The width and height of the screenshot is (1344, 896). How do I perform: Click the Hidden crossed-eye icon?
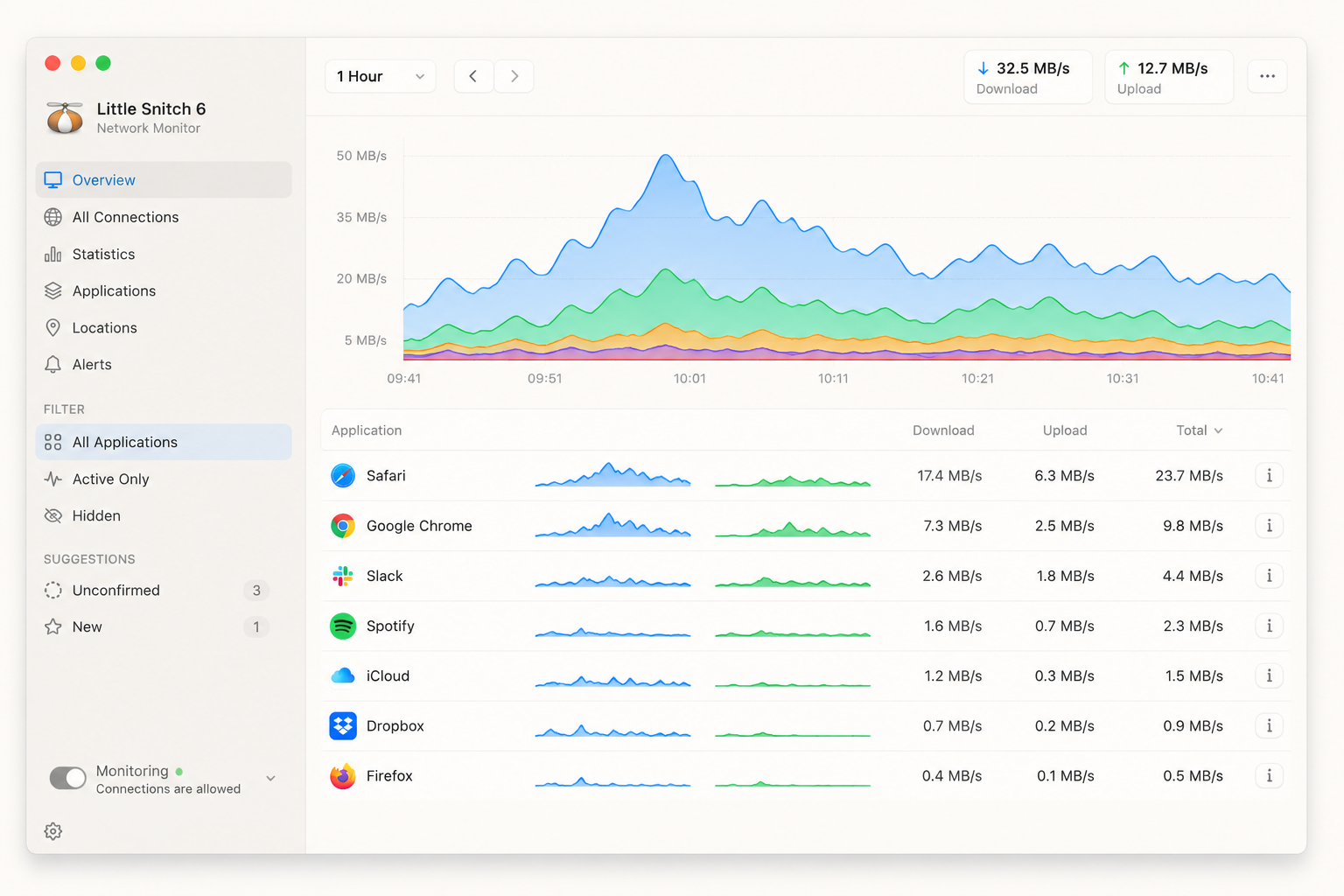coord(53,515)
